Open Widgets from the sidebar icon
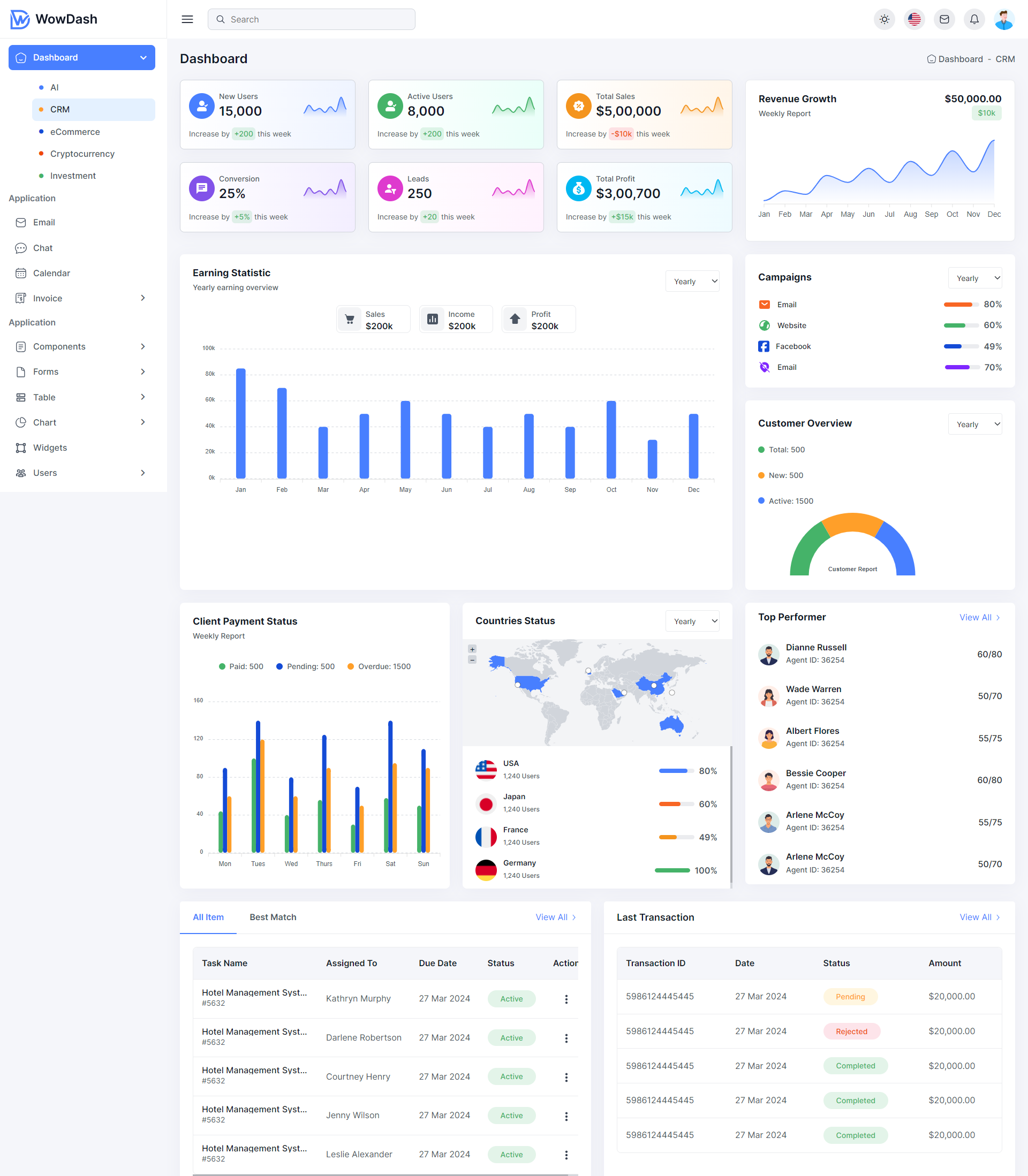Screen dimensions: 1028x1176 21,448
